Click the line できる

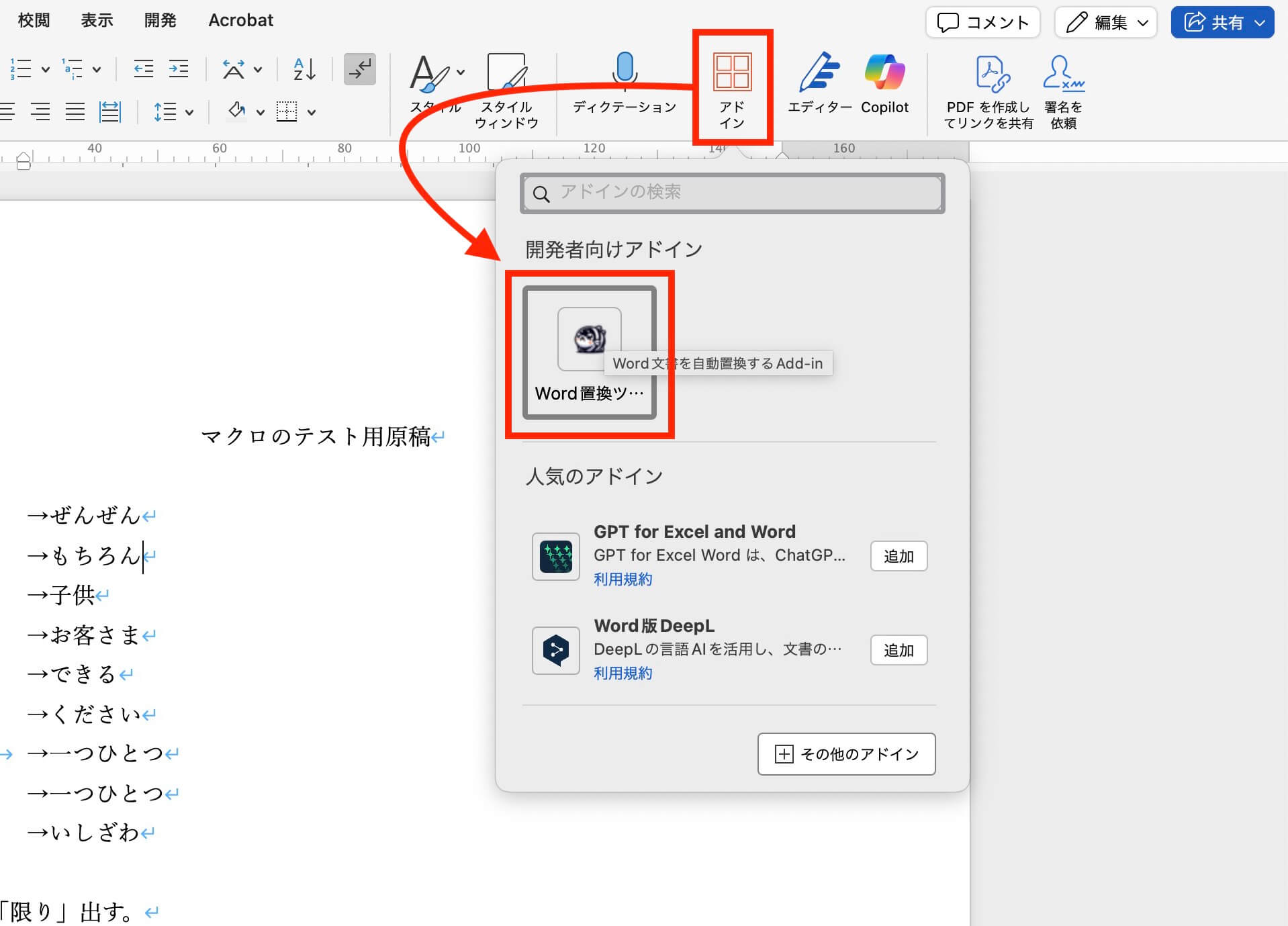point(84,674)
